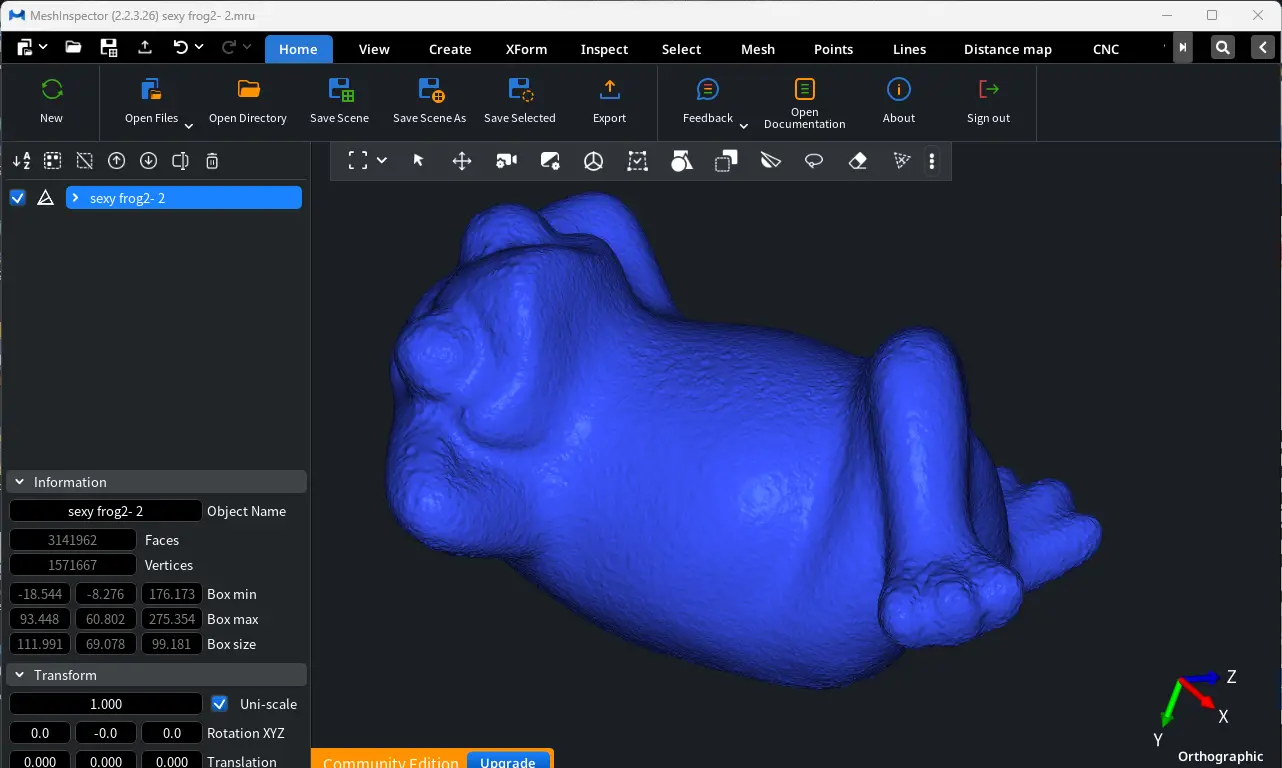This screenshot has height=768, width=1282.
Task: Delete selected object with trash icon
Action: point(212,161)
